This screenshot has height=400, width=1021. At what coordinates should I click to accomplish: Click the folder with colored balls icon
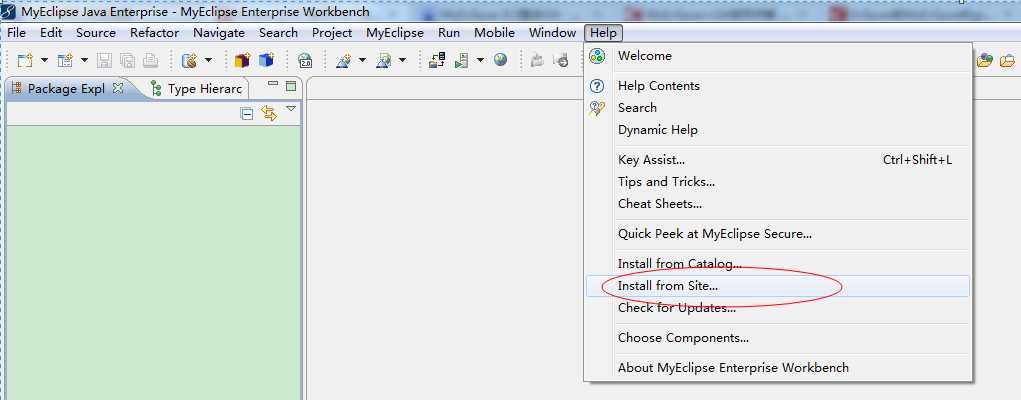(985, 61)
